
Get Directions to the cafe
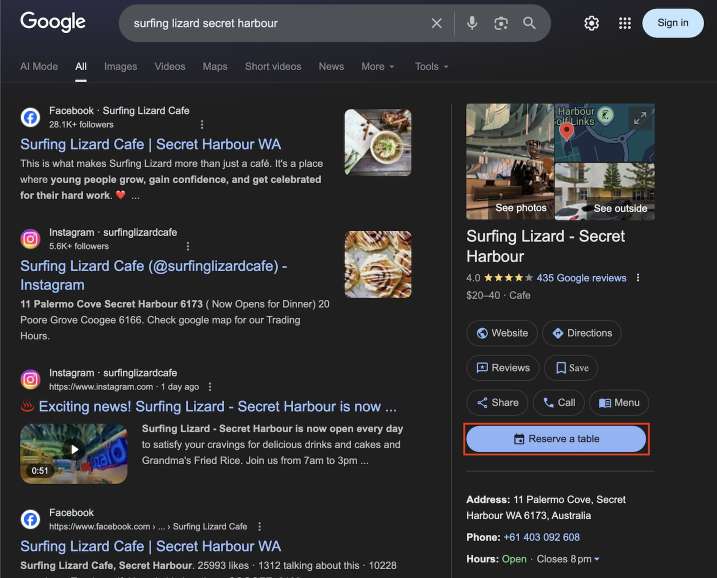[x=582, y=333]
